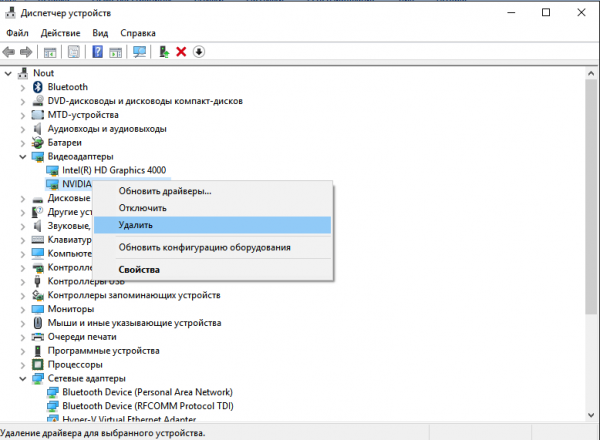Click the Очереди печати printer icon
The image size is (600, 440).
[38, 337]
